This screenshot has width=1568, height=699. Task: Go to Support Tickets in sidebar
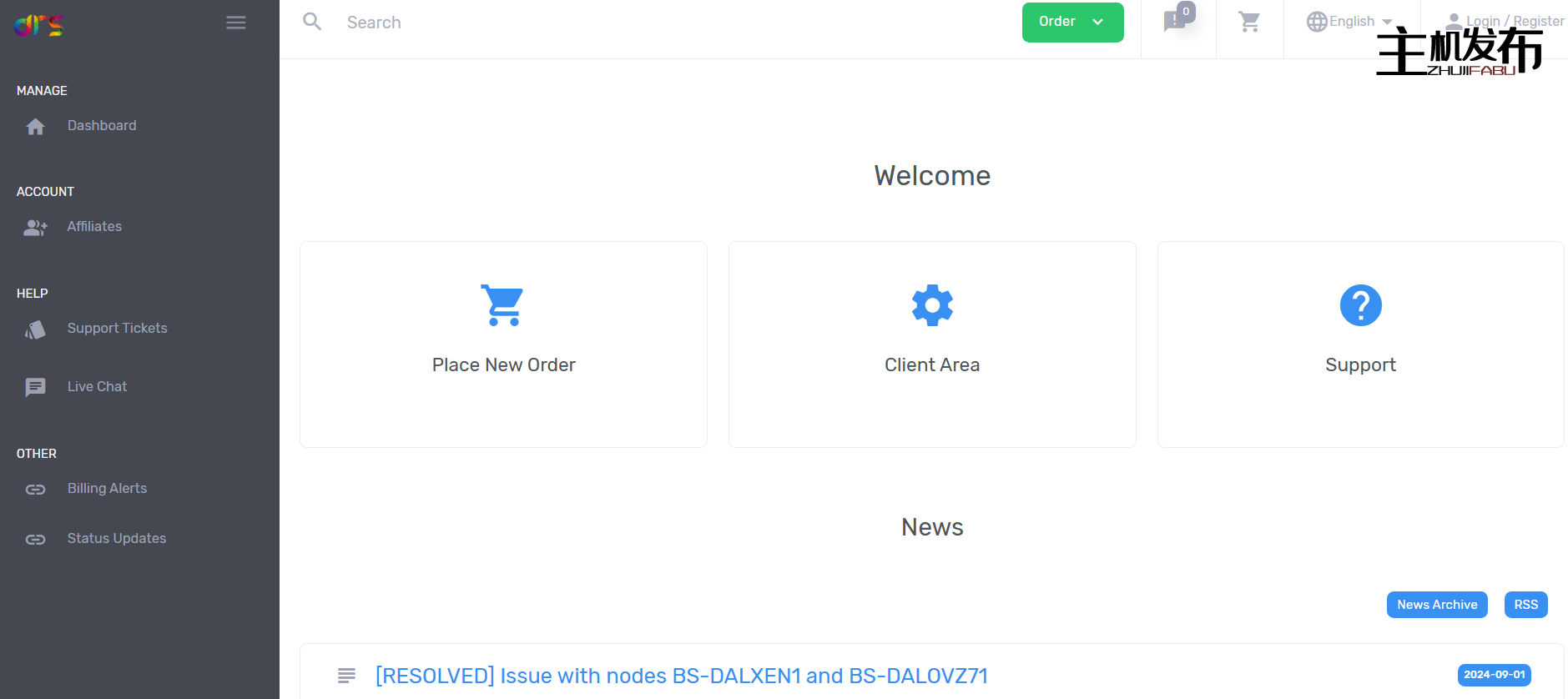(x=117, y=329)
